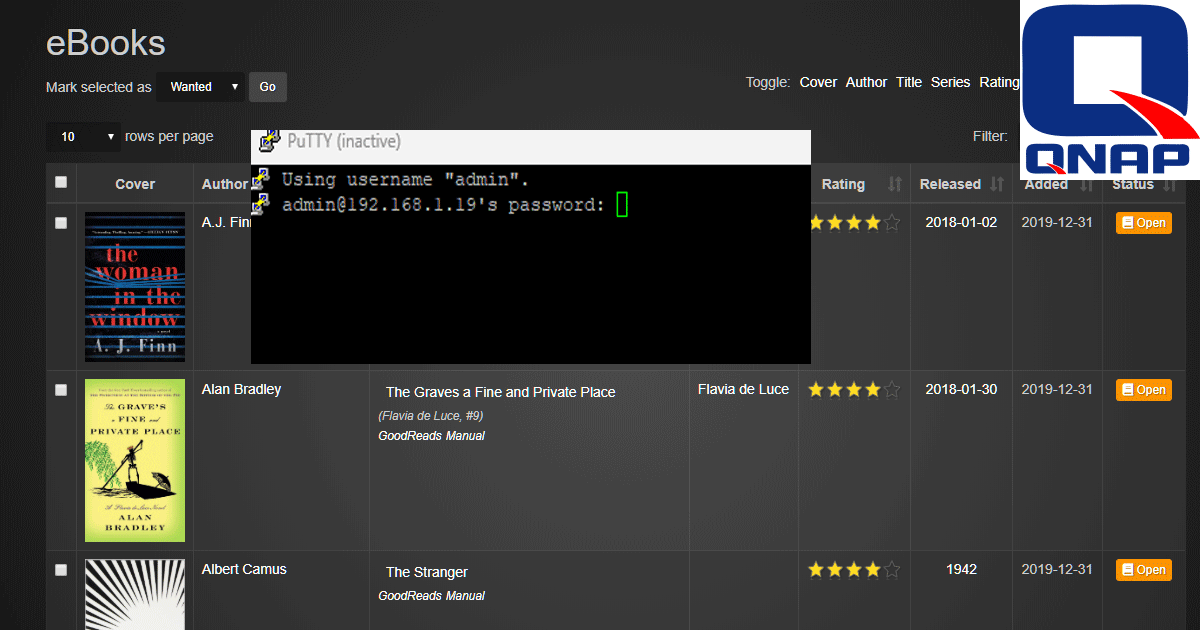Check the A.J. Finn row checkbox
Image resolution: width=1200 pixels, height=630 pixels.
[x=61, y=223]
